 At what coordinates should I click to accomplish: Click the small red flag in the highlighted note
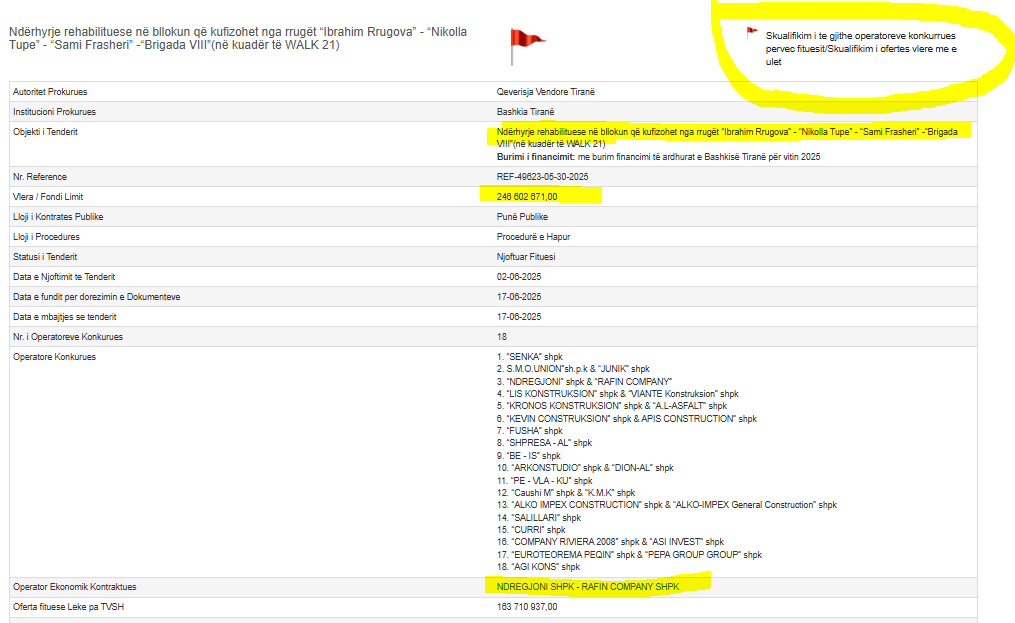752,32
